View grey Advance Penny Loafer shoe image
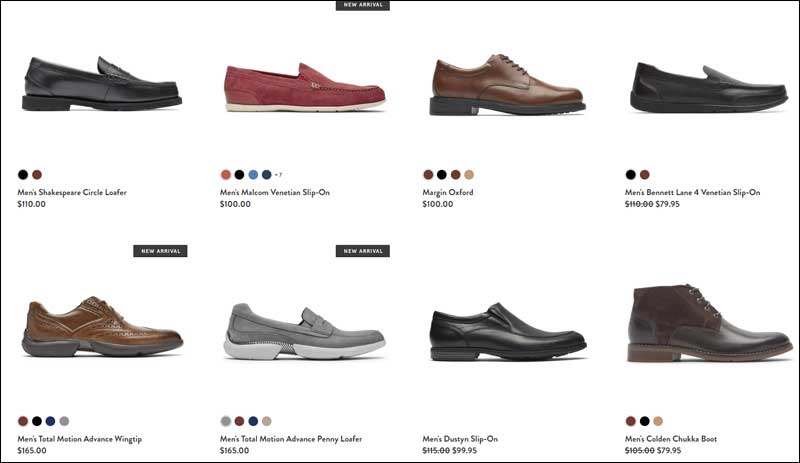 (305, 331)
